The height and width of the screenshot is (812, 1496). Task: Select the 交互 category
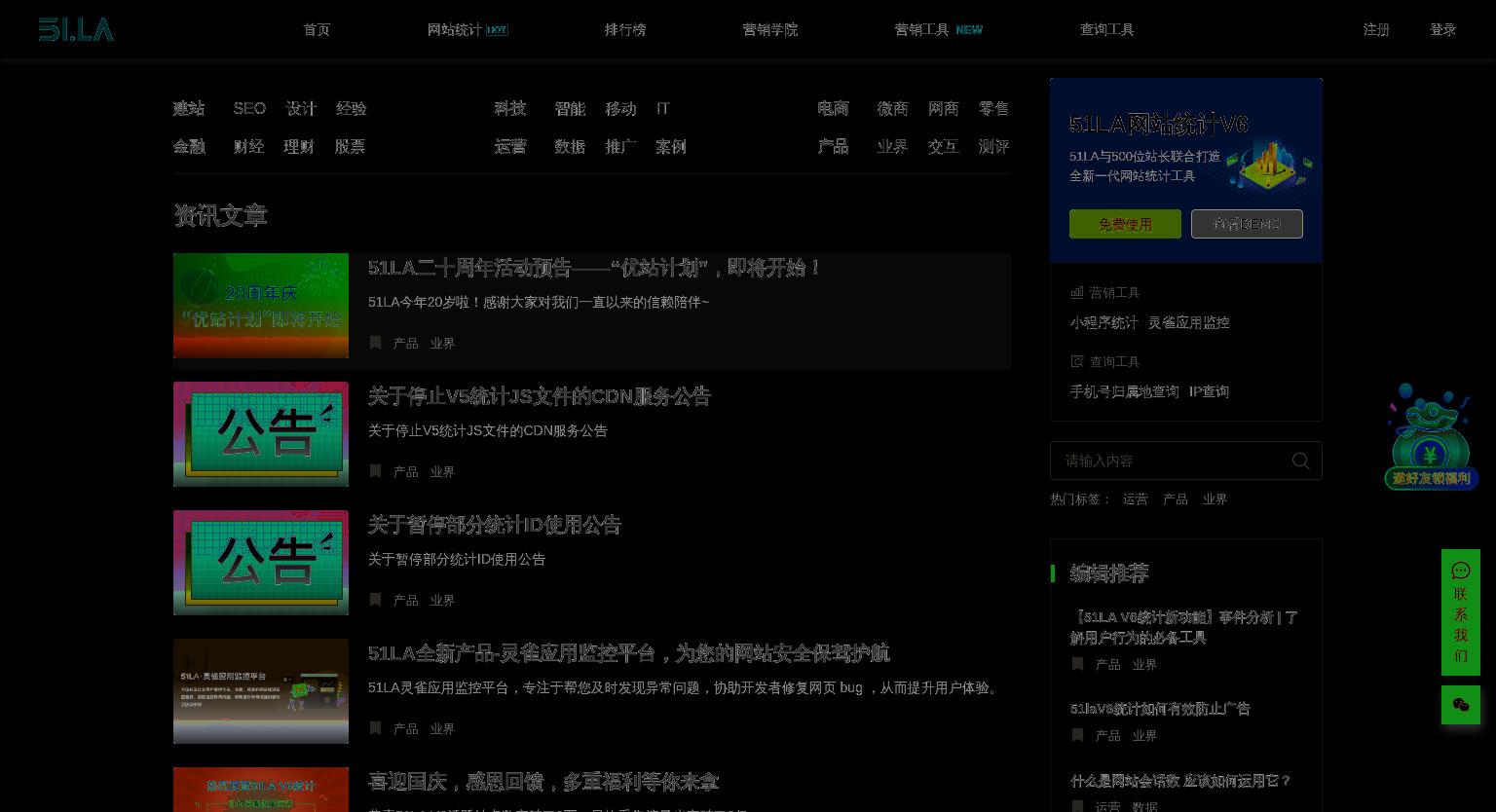tap(943, 146)
